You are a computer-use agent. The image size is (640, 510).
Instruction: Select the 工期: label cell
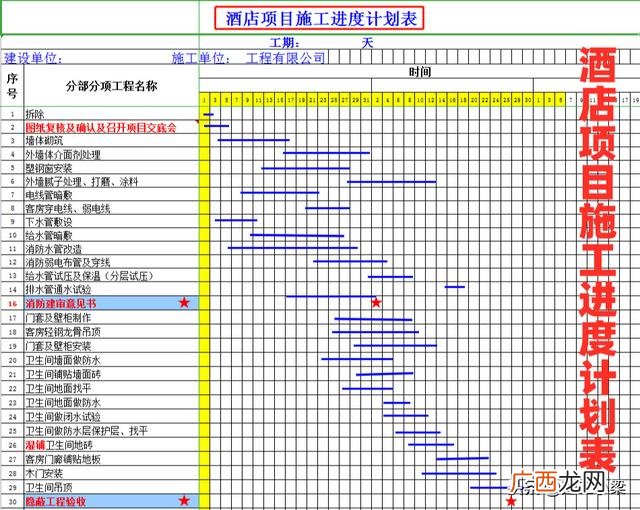coord(285,43)
